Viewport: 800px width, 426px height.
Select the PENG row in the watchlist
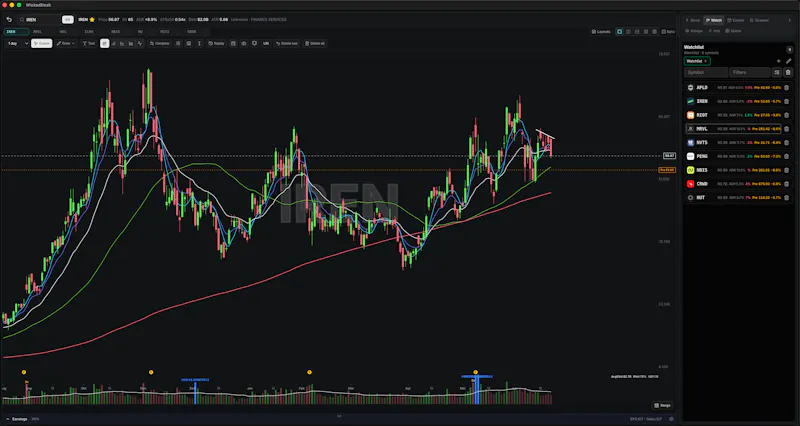[738, 157]
